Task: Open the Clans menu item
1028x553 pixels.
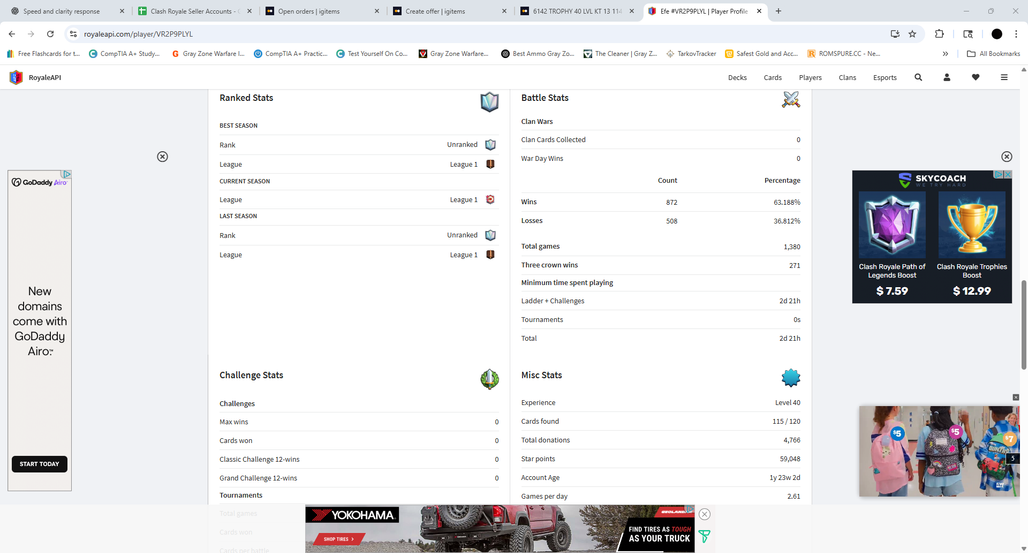Action: [847, 77]
